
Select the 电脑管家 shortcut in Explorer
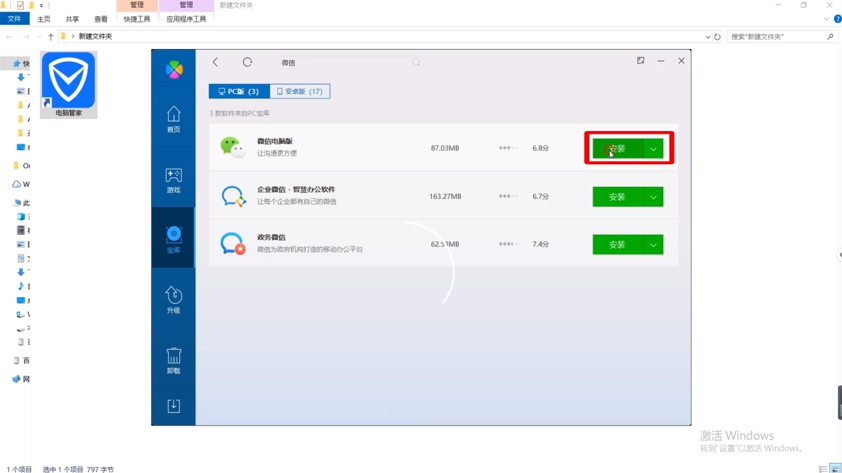[68, 85]
